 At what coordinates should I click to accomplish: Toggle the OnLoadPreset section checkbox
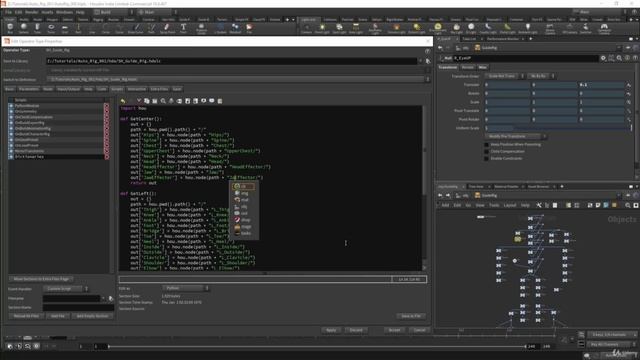[11, 145]
